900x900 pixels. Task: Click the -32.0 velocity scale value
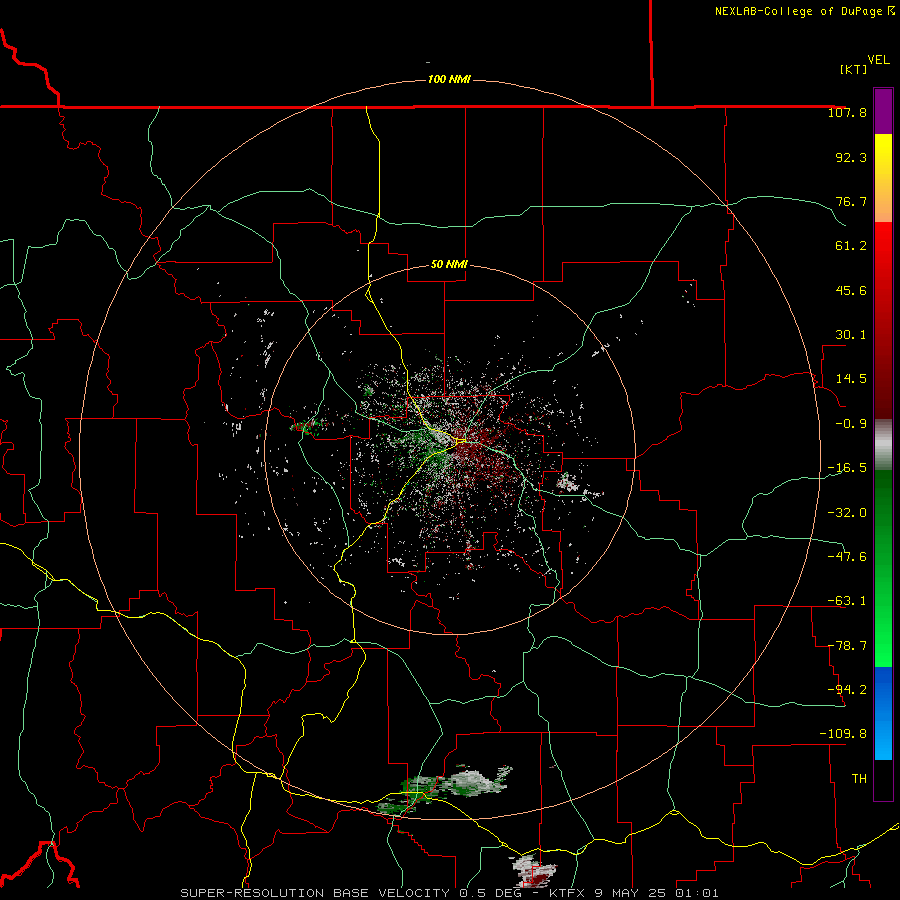(847, 513)
